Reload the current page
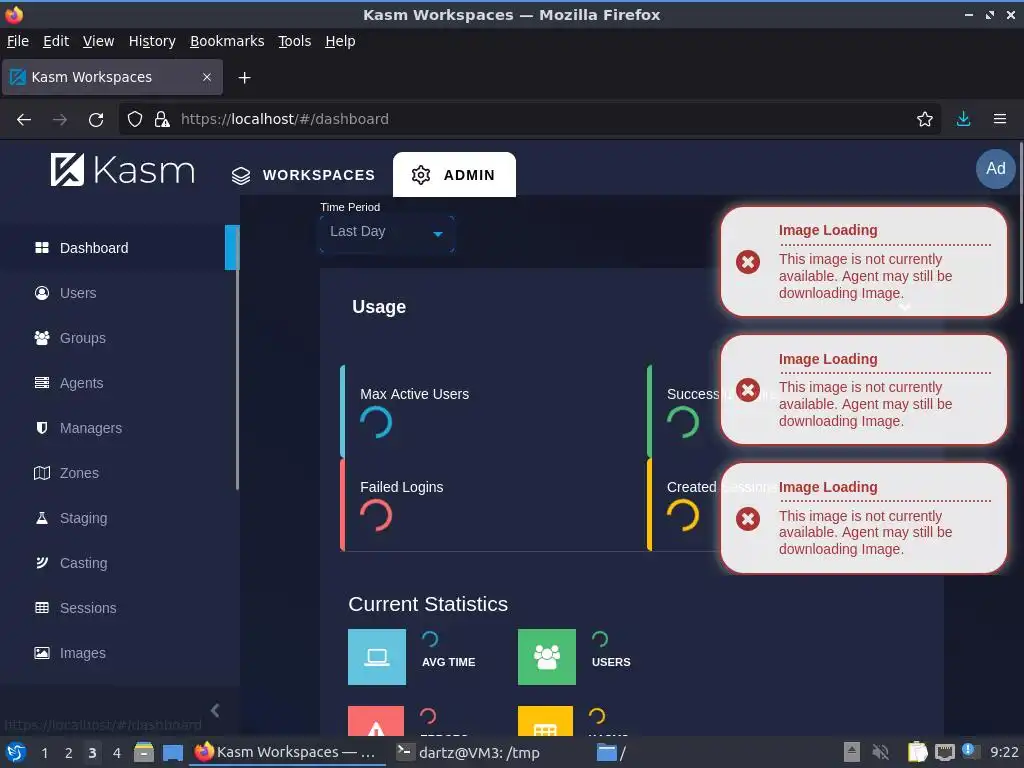Image resolution: width=1024 pixels, height=768 pixels. click(96, 120)
